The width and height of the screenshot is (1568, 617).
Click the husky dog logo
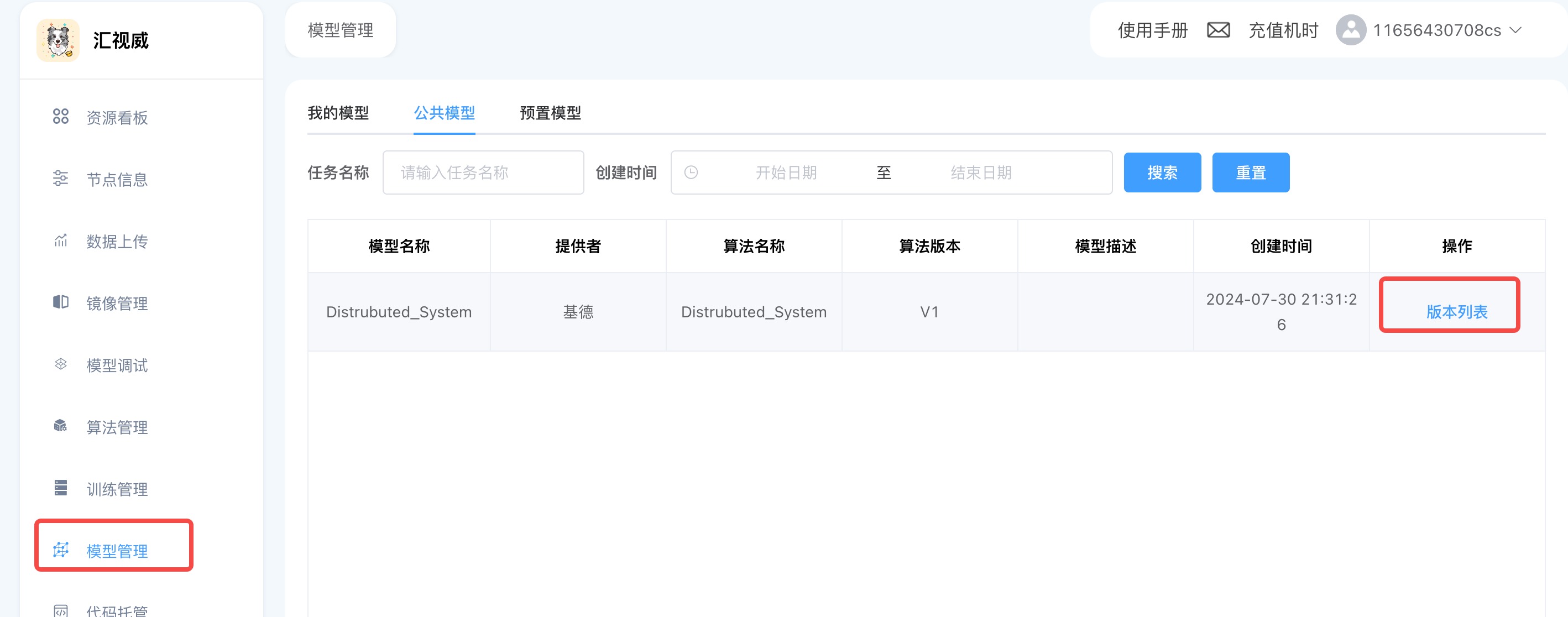[x=58, y=40]
